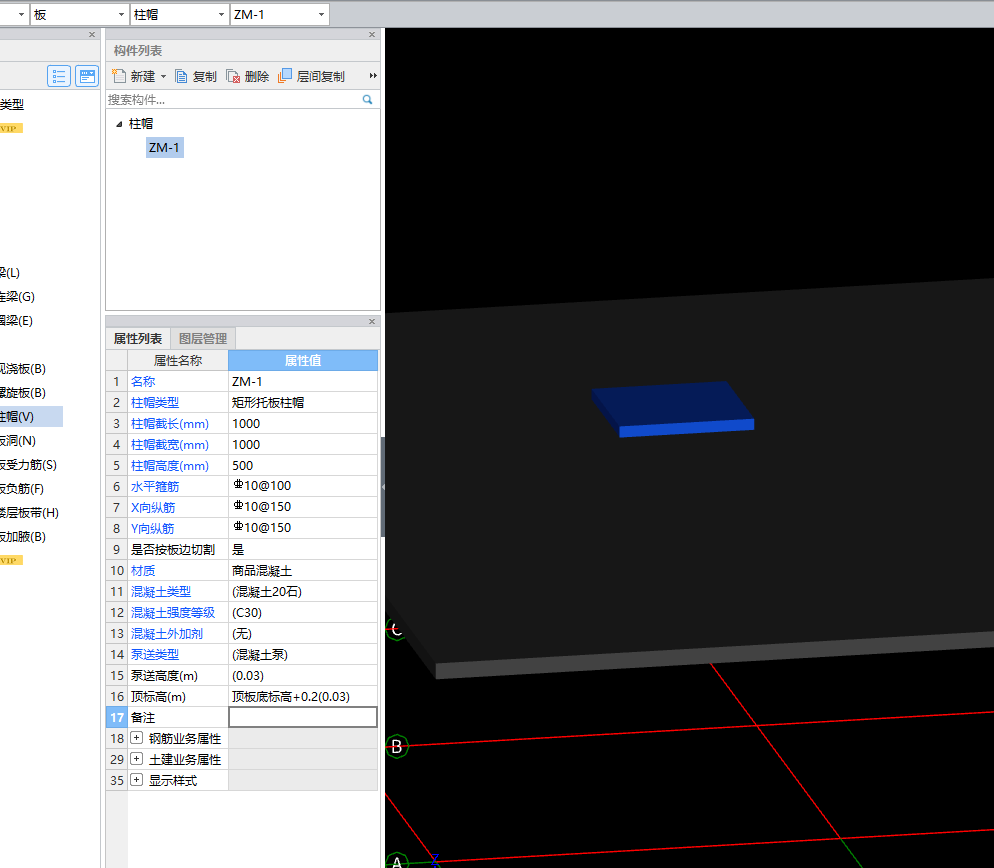This screenshot has height=868, width=994.
Task: Click 混凝土强度等级 value C30
Action: (x=303, y=612)
